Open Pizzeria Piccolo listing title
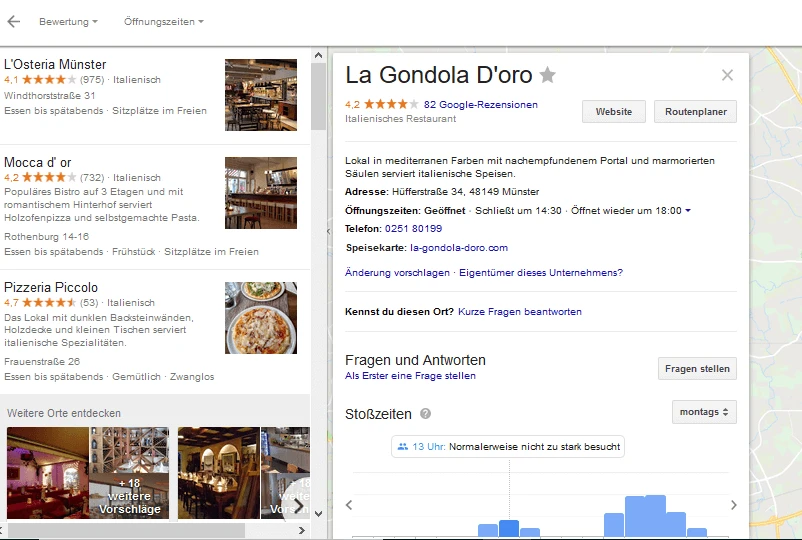The image size is (802, 540). coord(51,287)
